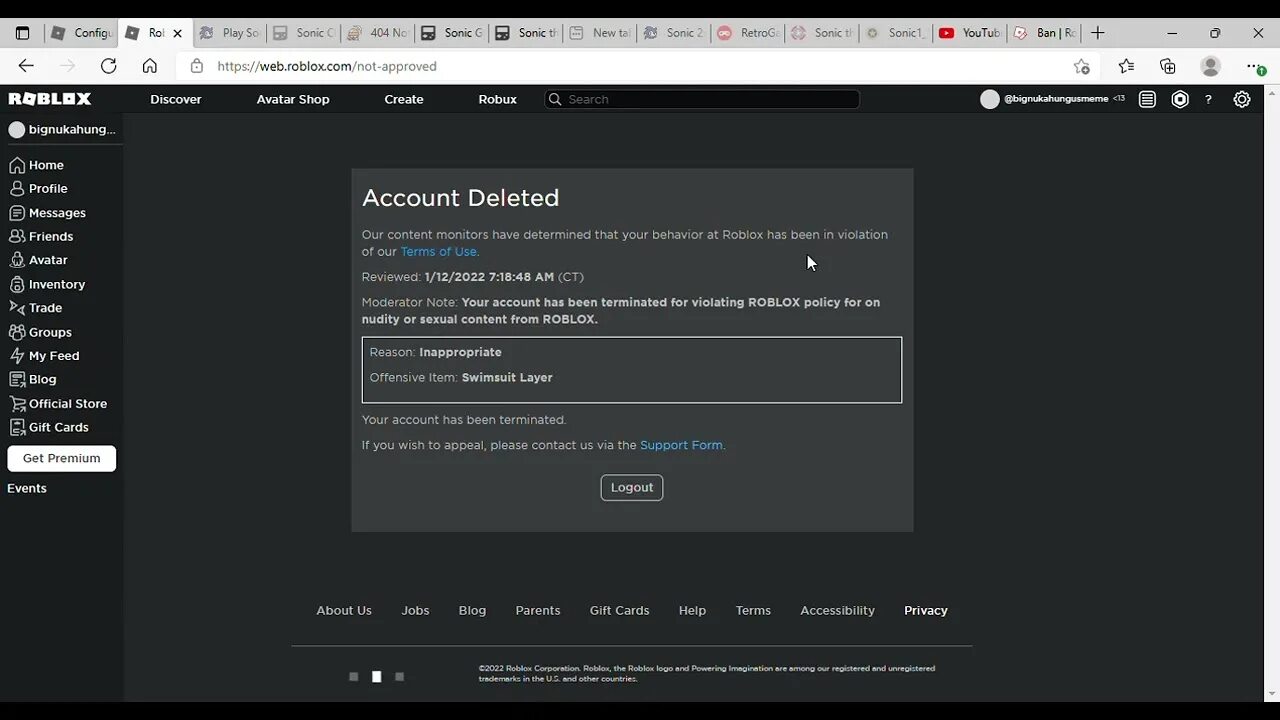
Task: Open the Privacy footer link
Action: (926, 610)
